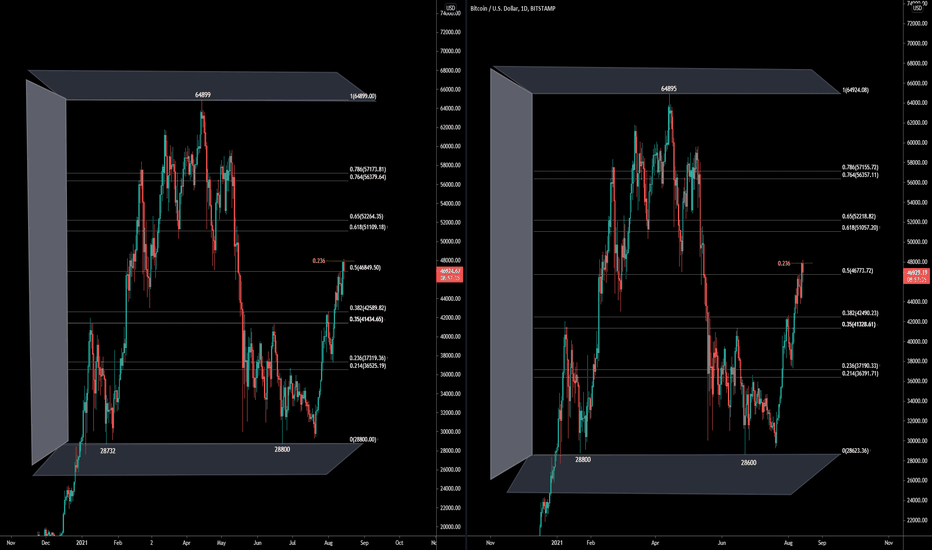This screenshot has width=932, height=550.
Task: Select Fib level label 0.786(57173.81)
Action: coord(368,169)
